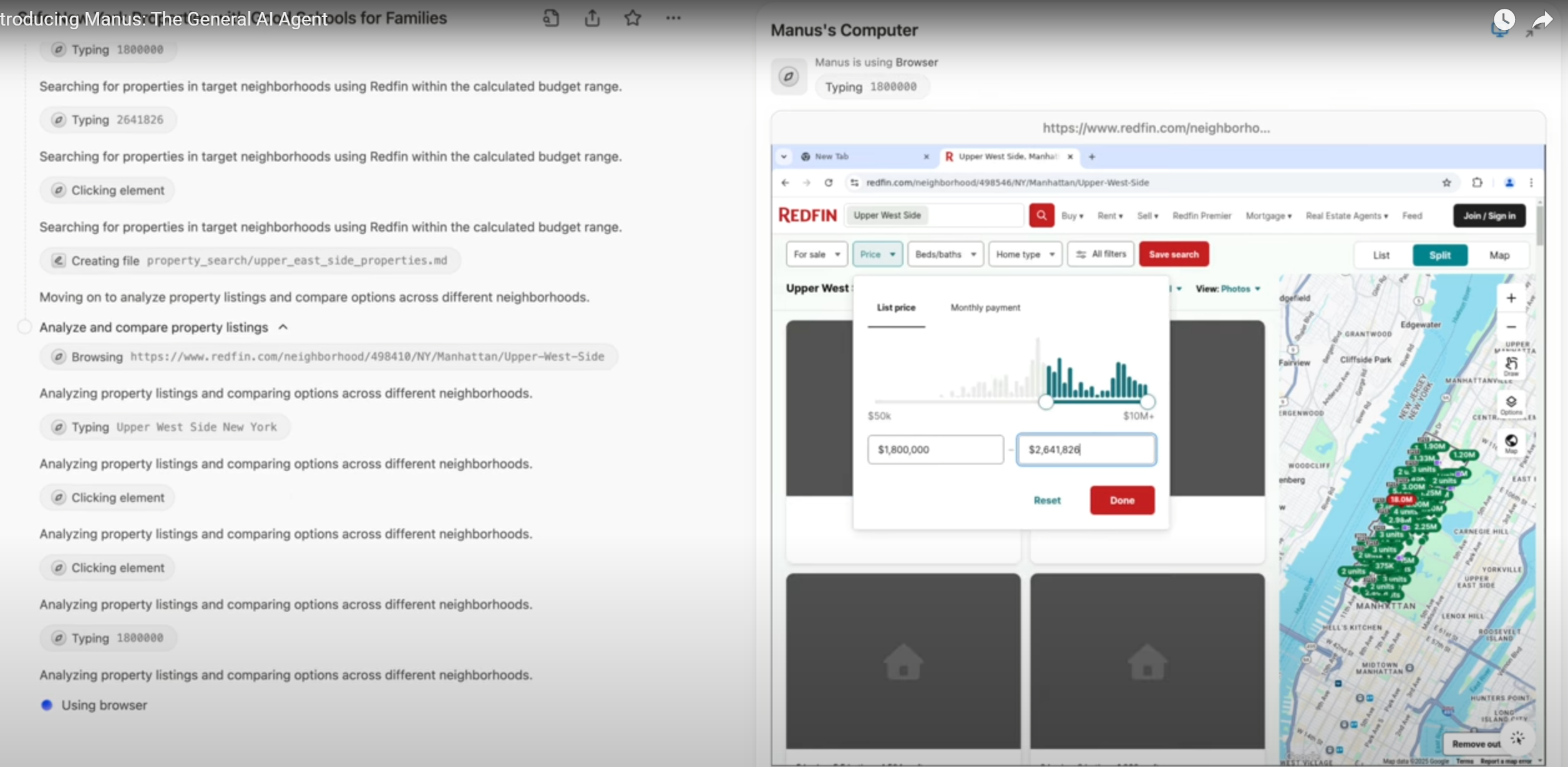Select the Split view toggle
Viewport: 1568px width, 767px height.
coord(1439,255)
